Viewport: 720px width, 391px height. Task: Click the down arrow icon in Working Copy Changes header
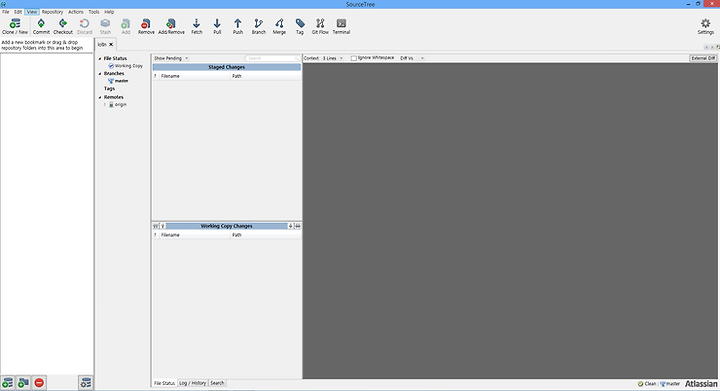click(x=291, y=226)
